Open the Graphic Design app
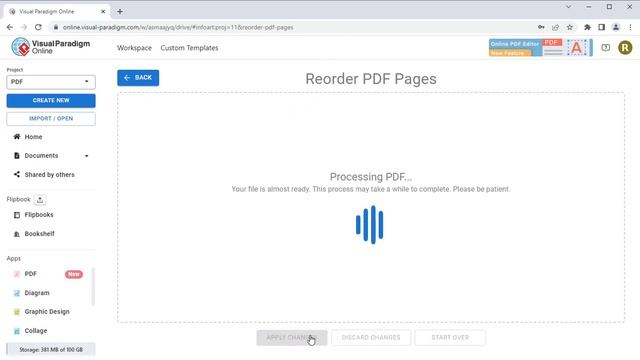The width and height of the screenshot is (640, 360). pos(47,312)
